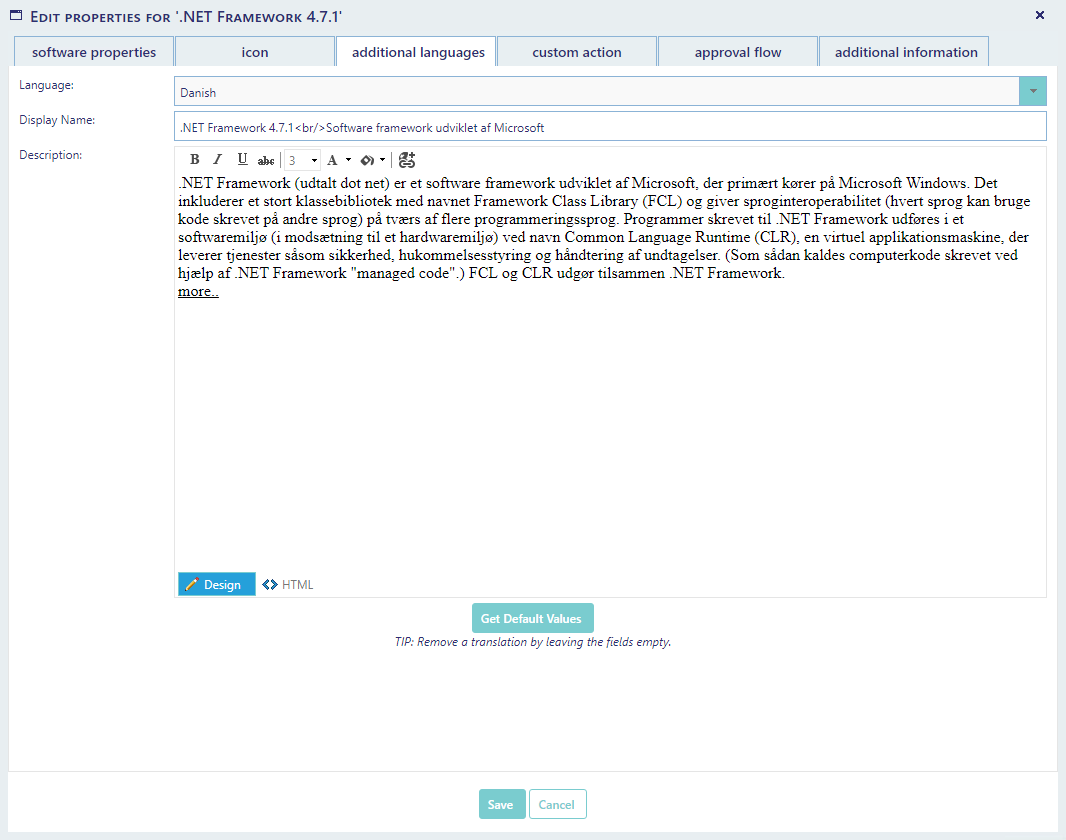Click the insert link icon
This screenshot has width=1066, height=840.
[407, 160]
